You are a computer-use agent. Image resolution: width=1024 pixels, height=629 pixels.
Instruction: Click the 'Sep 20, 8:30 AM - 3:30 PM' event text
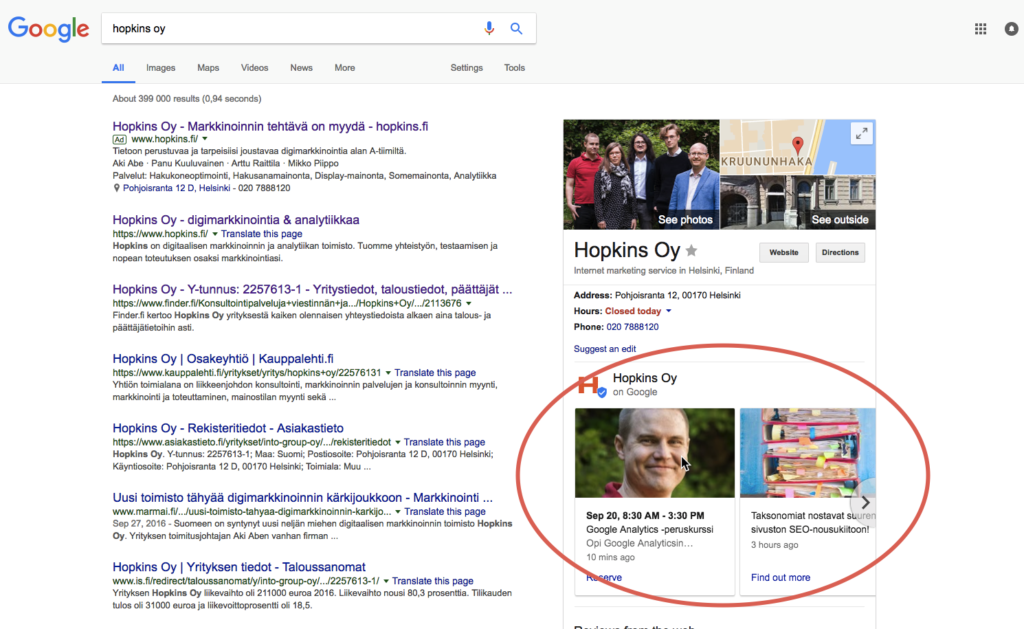[645, 515]
